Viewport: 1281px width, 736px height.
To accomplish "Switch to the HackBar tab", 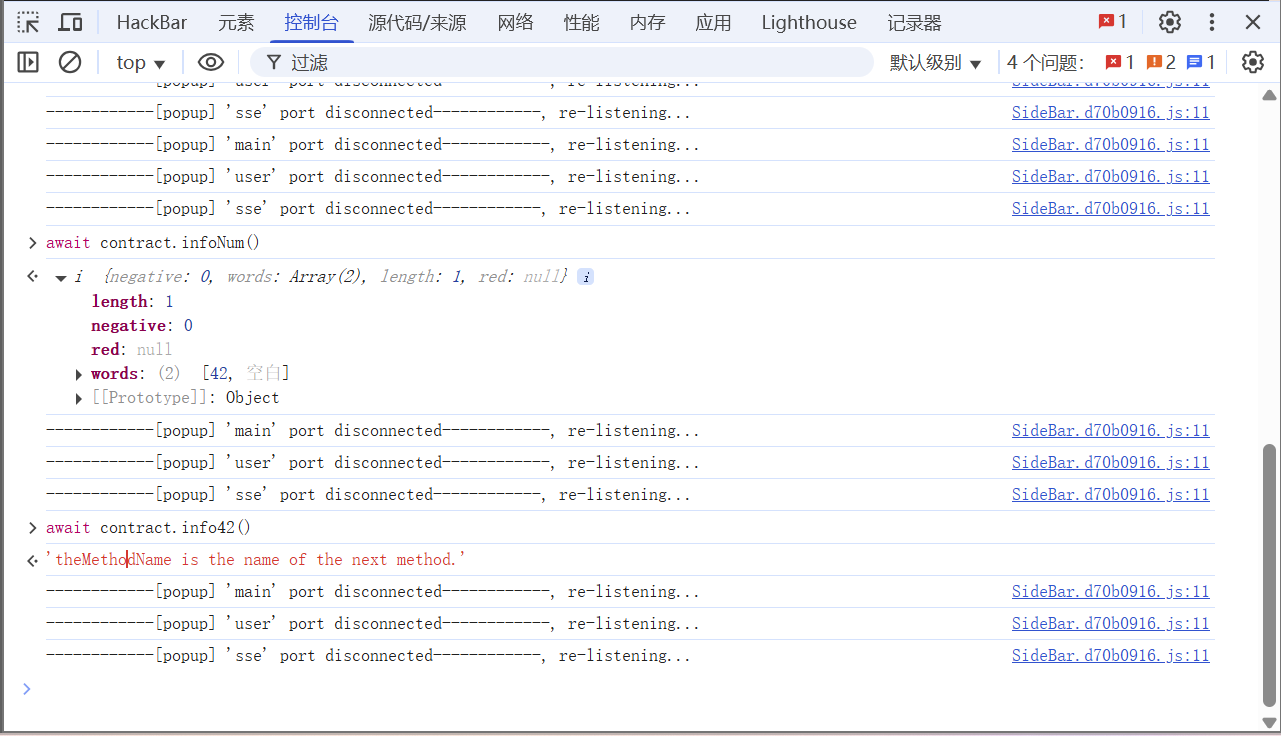I will pyautogui.click(x=152, y=22).
